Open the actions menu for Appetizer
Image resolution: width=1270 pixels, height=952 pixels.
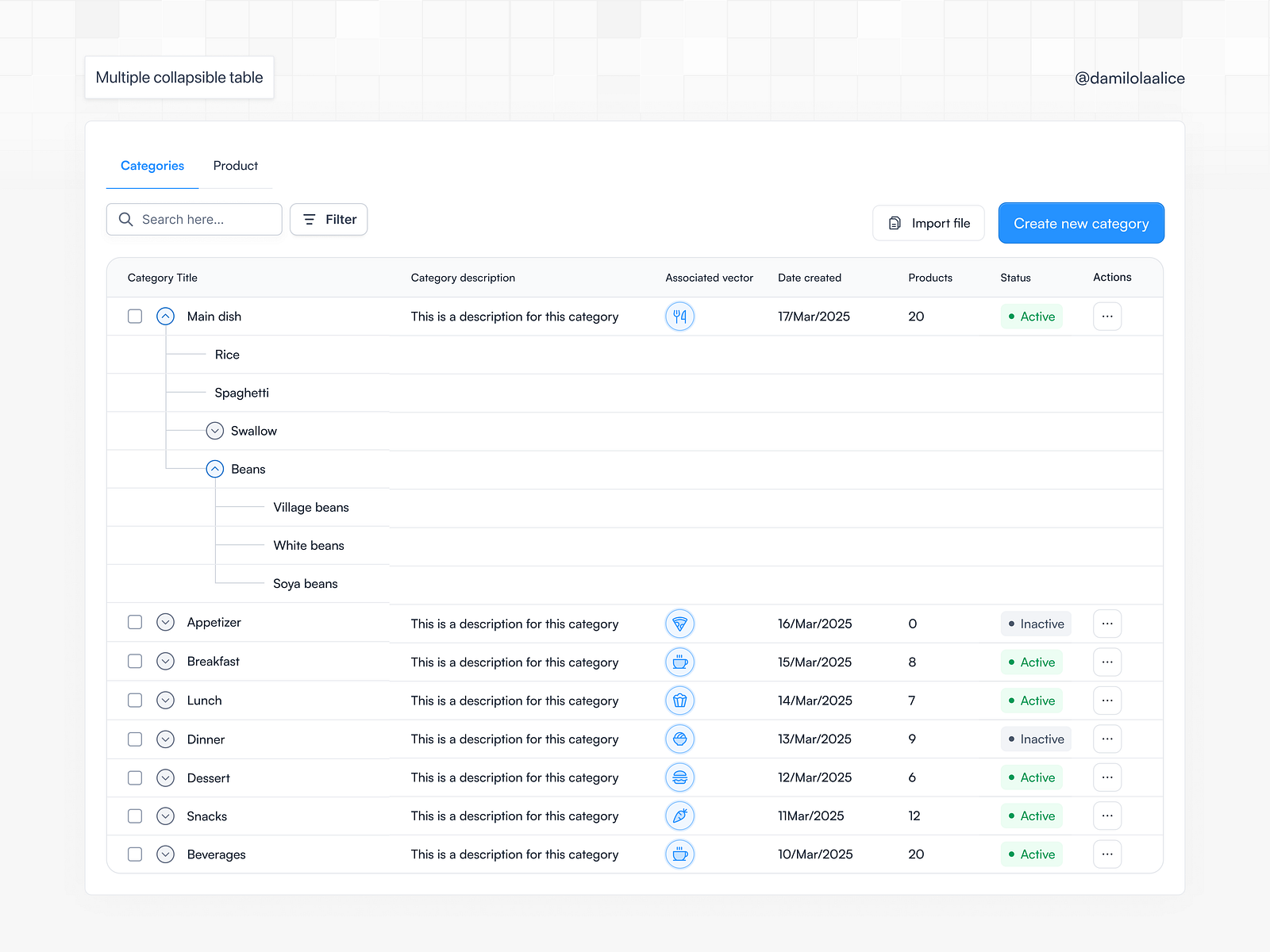[1107, 624]
